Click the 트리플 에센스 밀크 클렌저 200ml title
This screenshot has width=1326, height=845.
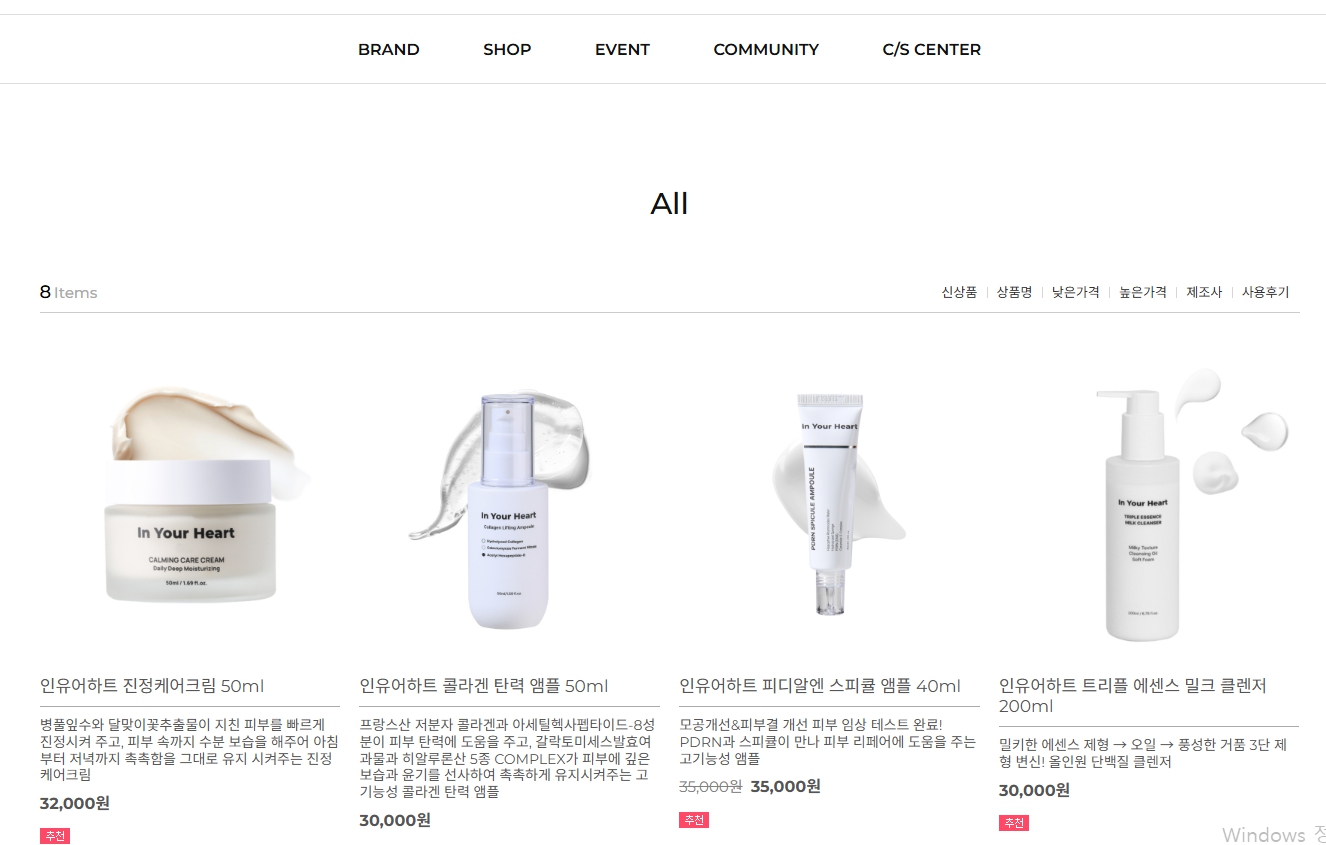1133,696
